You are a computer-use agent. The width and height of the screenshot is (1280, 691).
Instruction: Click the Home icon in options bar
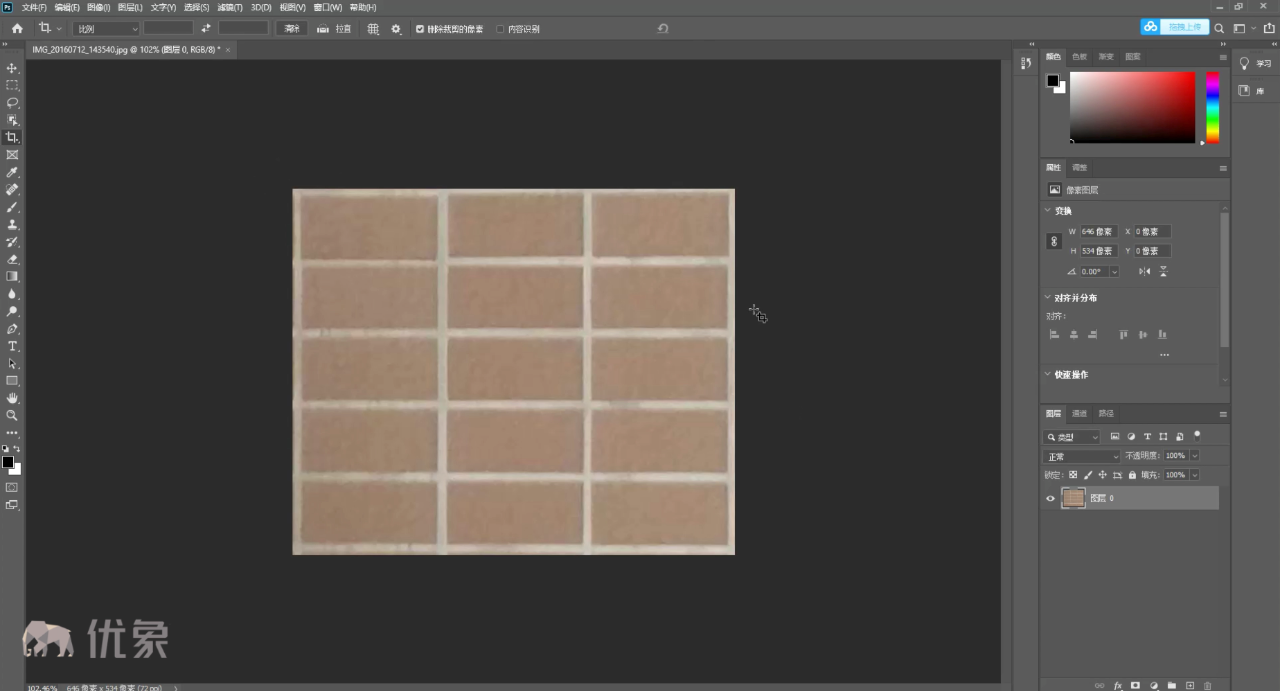point(17,29)
